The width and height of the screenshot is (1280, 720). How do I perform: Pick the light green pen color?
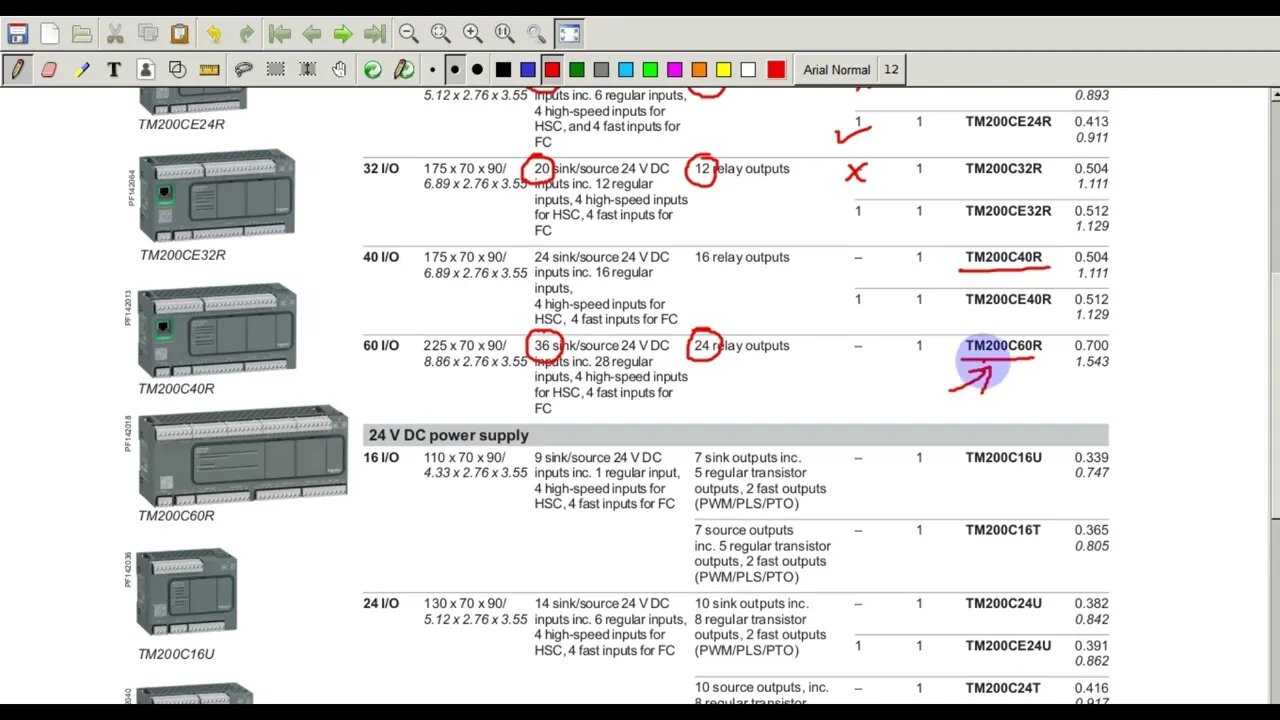(650, 69)
